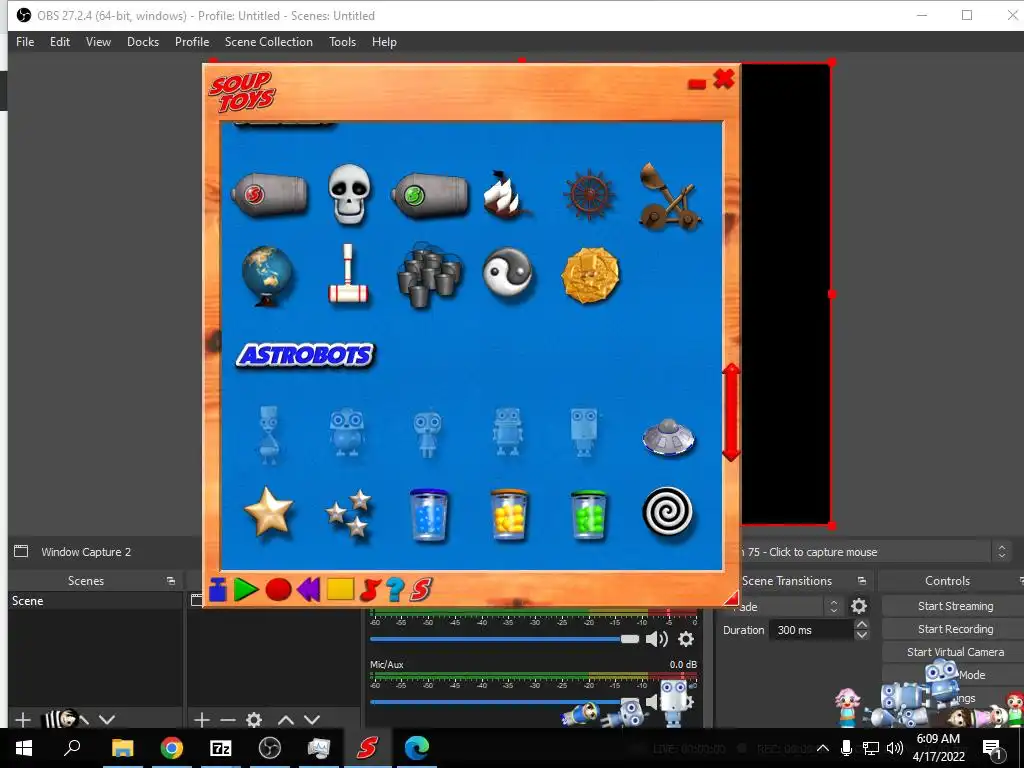Open the OBS Help menu
Image resolution: width=1024 pixels, height=768 pixels.
point(384,42)
